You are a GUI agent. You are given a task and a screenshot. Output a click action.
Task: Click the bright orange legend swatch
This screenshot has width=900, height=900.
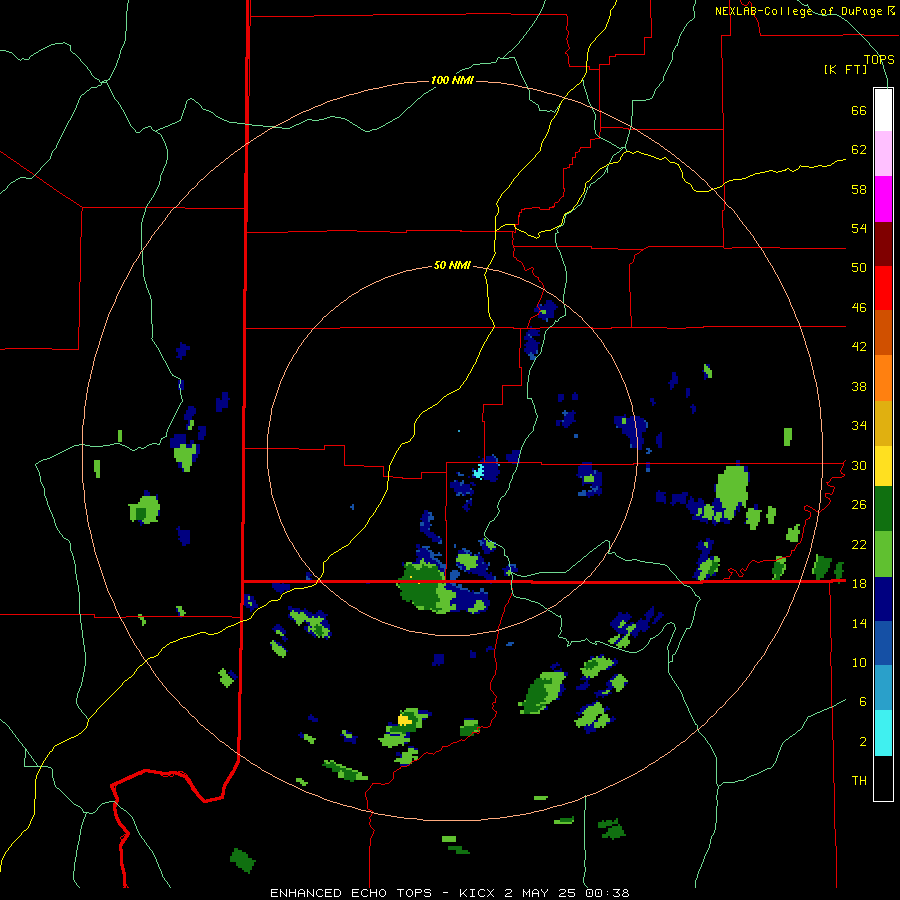tap(883, 378)
